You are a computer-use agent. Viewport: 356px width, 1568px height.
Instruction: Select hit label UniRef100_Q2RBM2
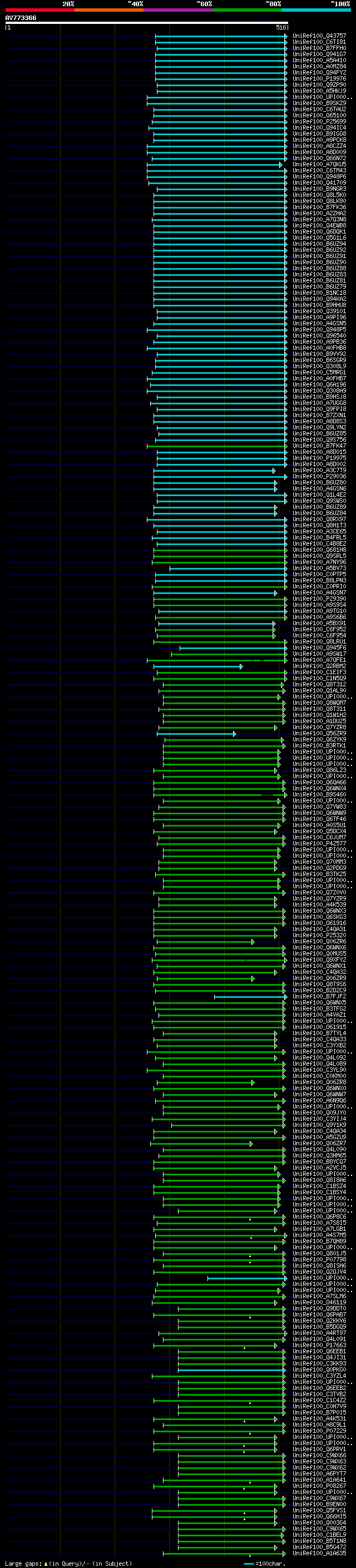319,666
